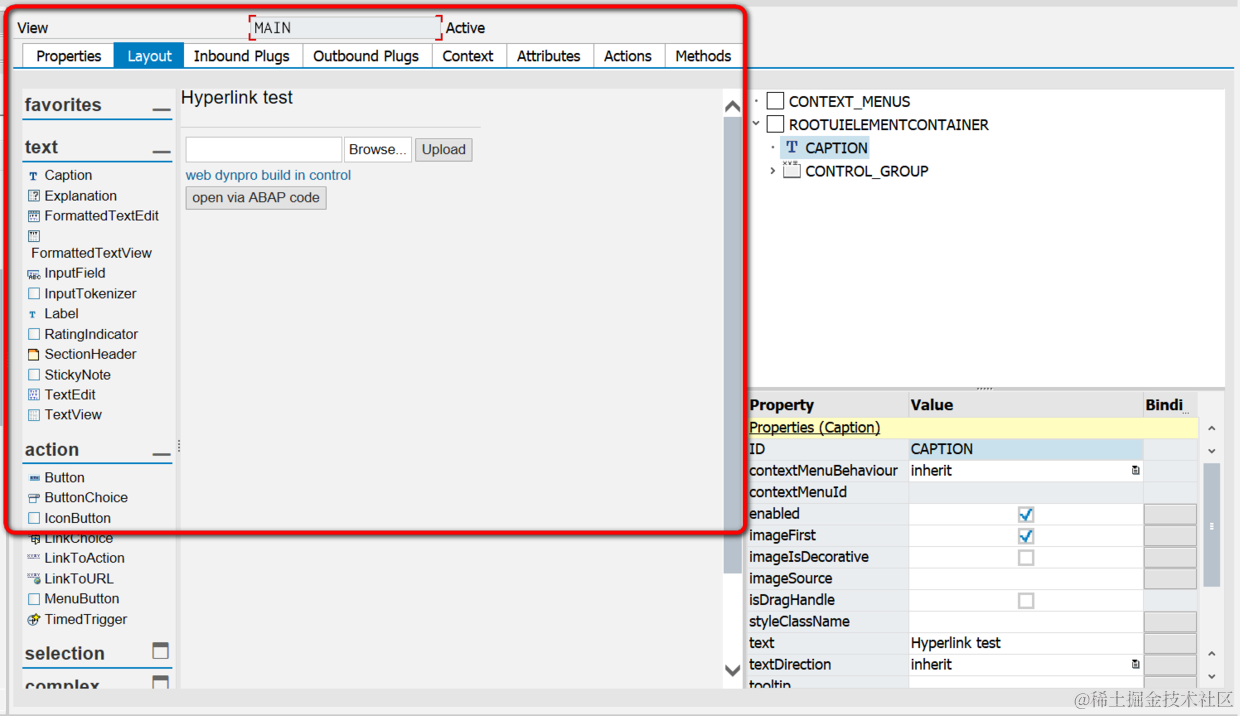Select the Button element icon in action group
The height and width of the screenshot is (716, 1240).
tap(34, 478)
